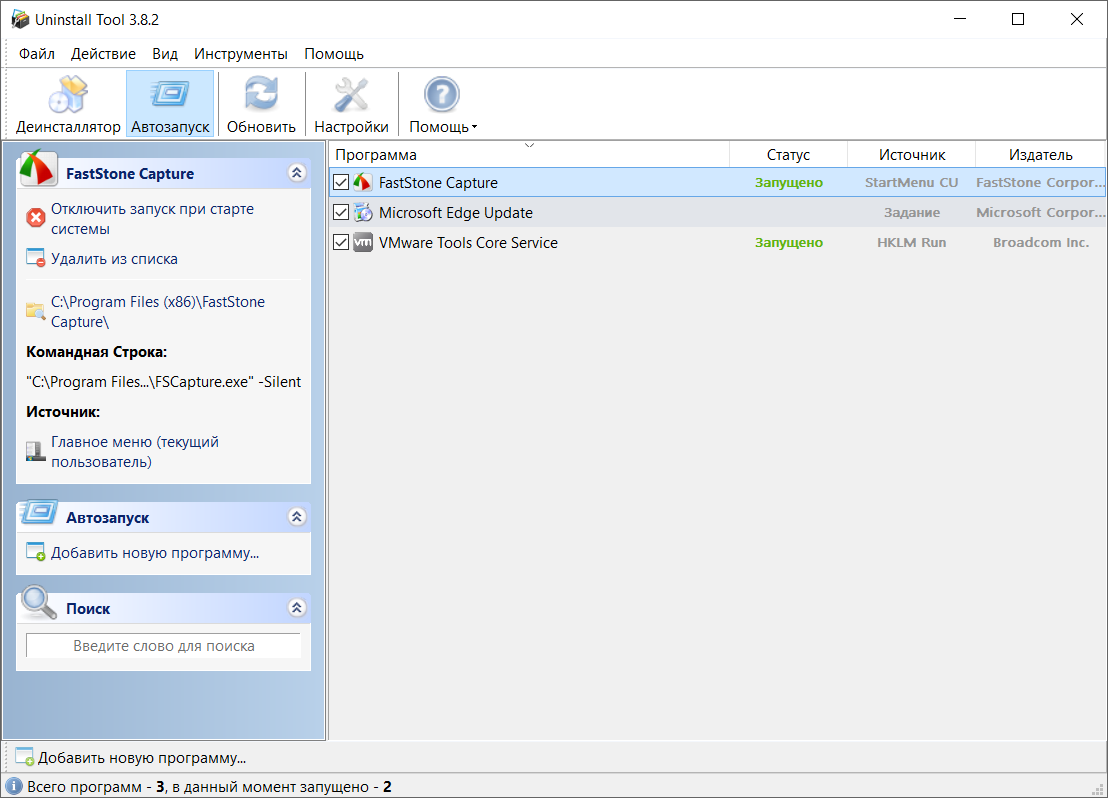Click the magnifier icon in Поиск panel
Screen dimensions: 1108x798
pyautogui.click(x=39, y=602)
